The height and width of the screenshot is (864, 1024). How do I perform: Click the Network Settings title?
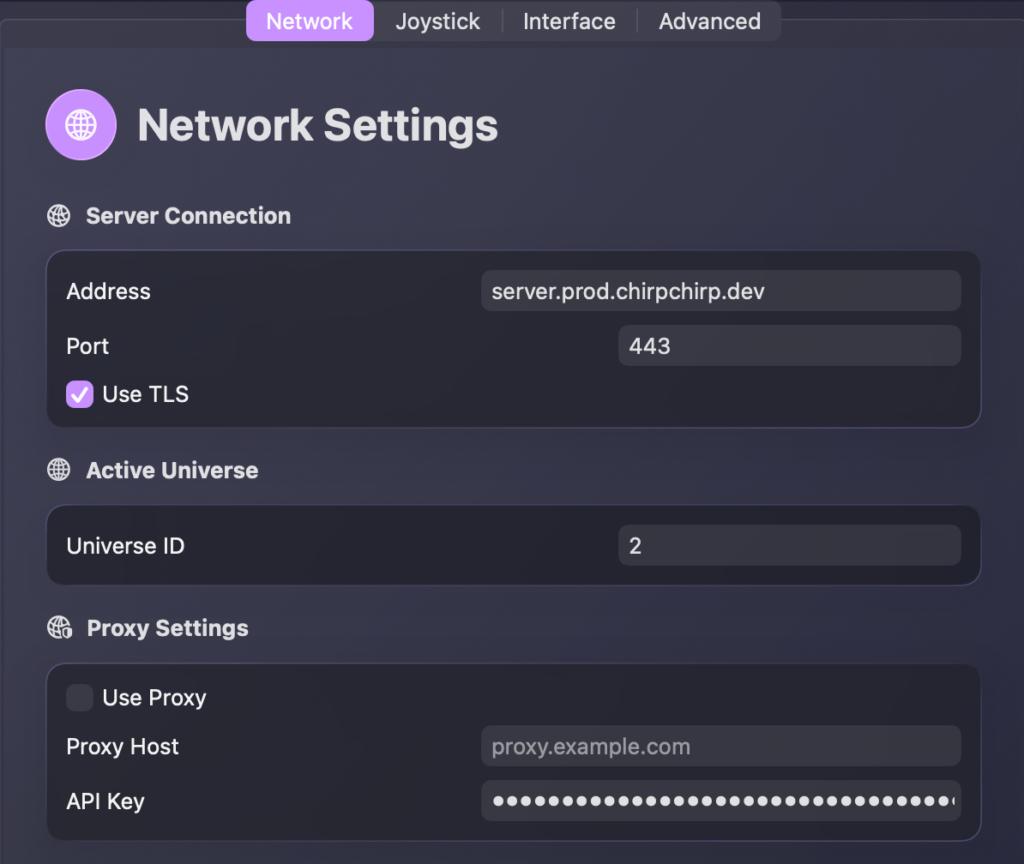317,126
